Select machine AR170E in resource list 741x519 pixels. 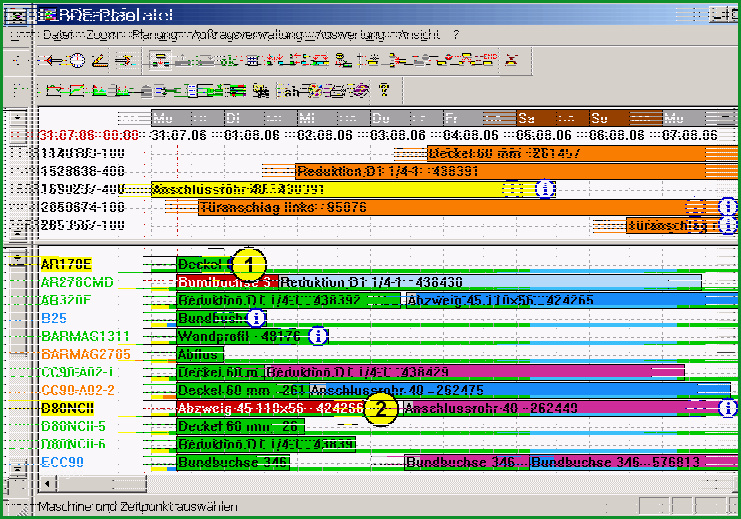66,264
